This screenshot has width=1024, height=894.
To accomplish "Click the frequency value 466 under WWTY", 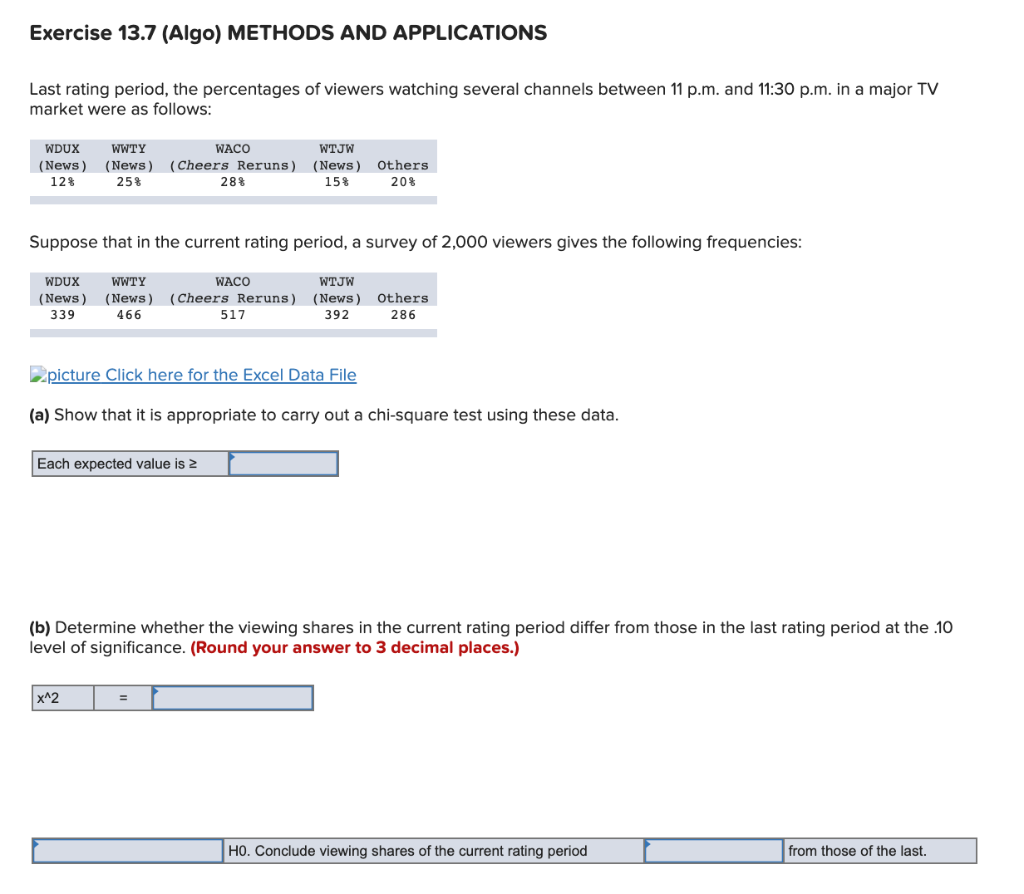I will point(128,314).
